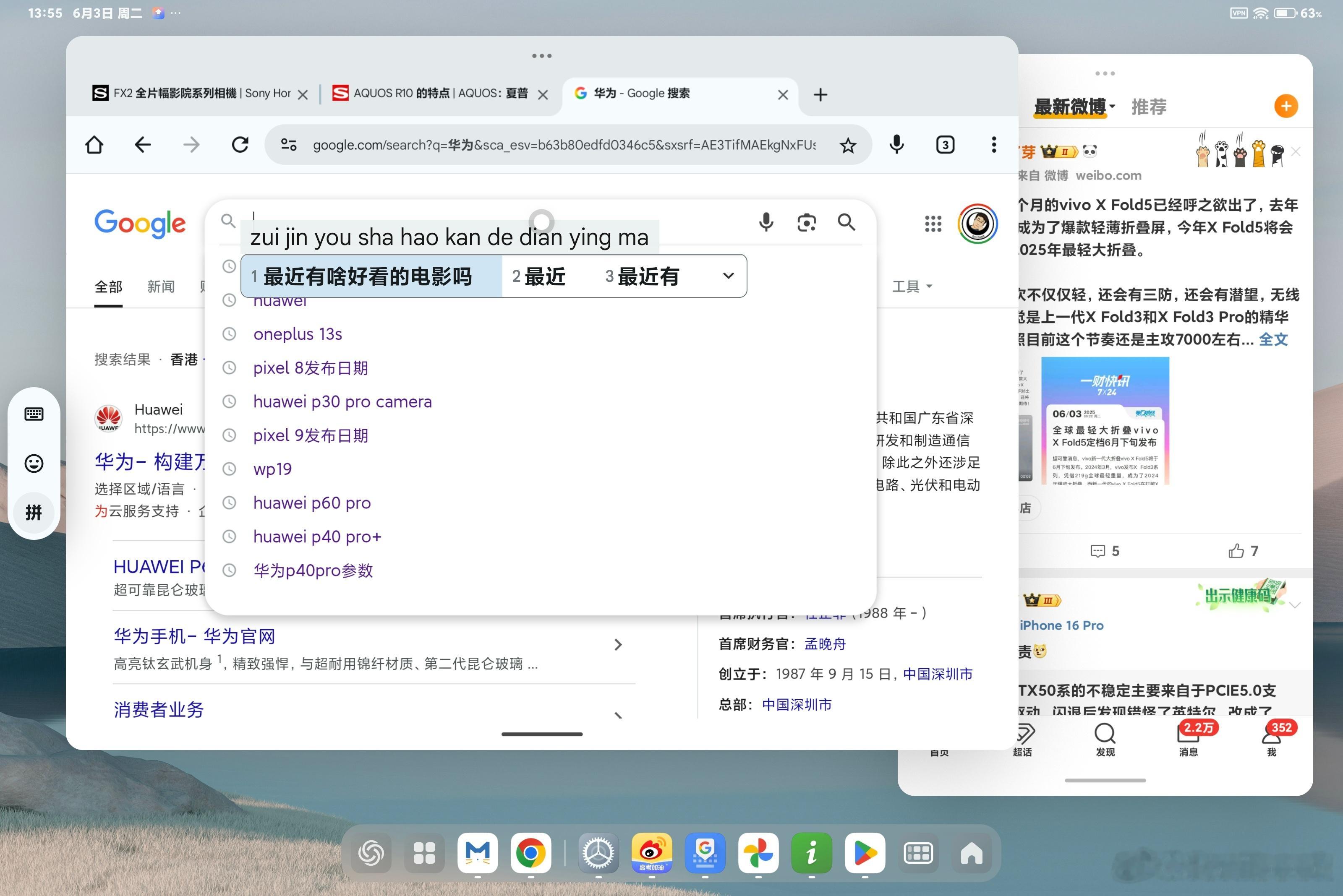Select the 新闻 results tab
The image size is (1343, 896).
(161, 286)
